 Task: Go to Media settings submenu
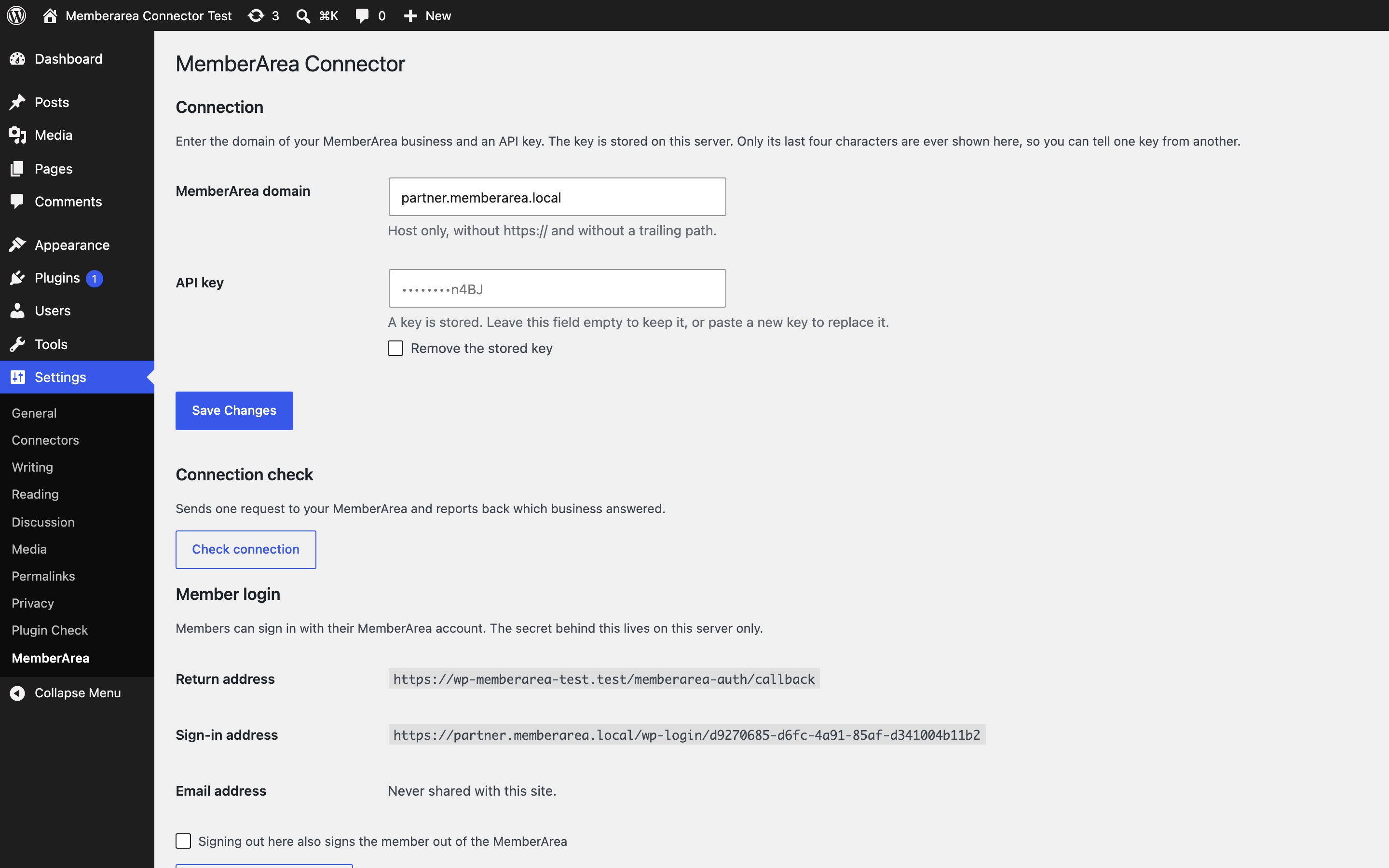29,549
